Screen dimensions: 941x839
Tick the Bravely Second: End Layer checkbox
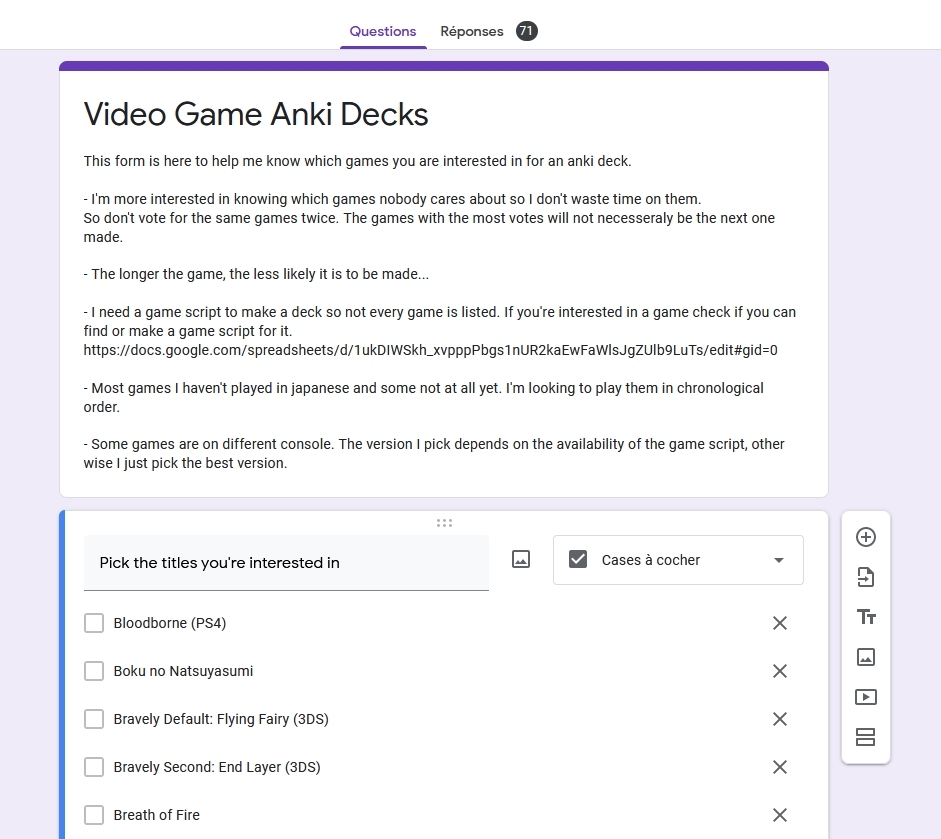[x=94, y=767]
